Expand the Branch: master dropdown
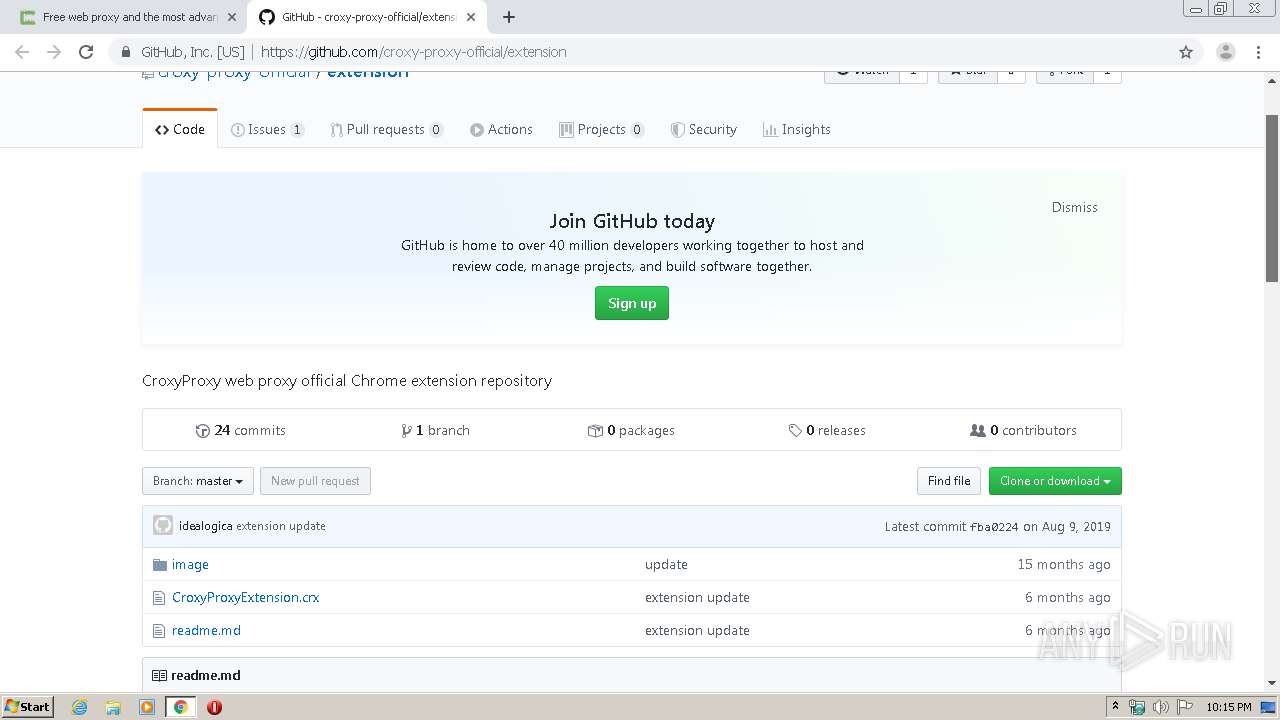Screen dimensions: 1280x720 (198, 481)
